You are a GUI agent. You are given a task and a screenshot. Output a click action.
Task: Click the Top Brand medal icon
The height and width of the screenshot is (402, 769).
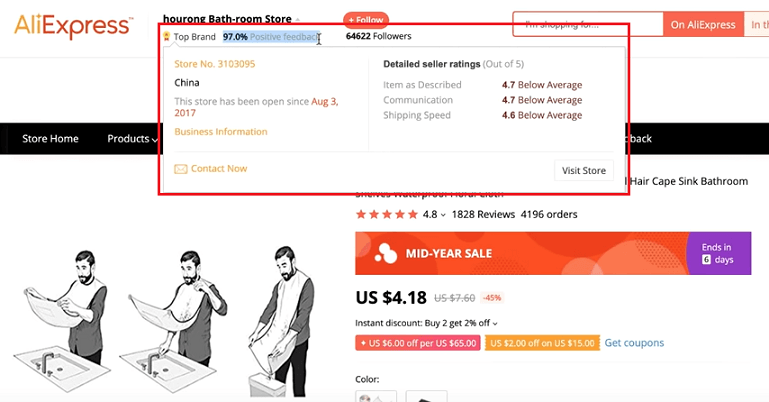click(166, 37)
